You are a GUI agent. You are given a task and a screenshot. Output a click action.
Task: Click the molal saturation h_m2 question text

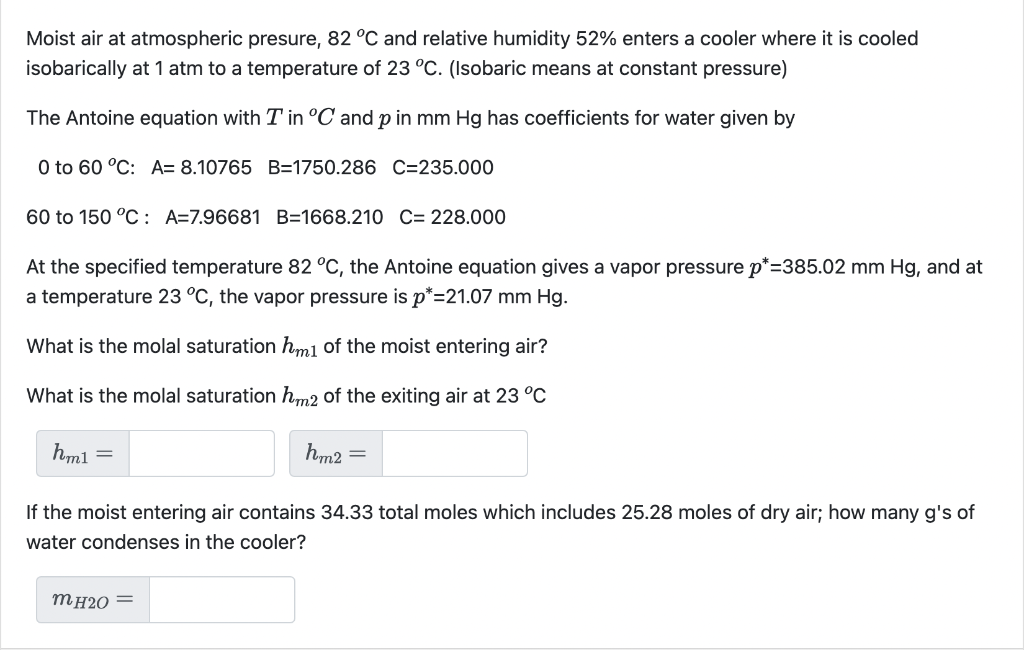click(x=285, y=395)
